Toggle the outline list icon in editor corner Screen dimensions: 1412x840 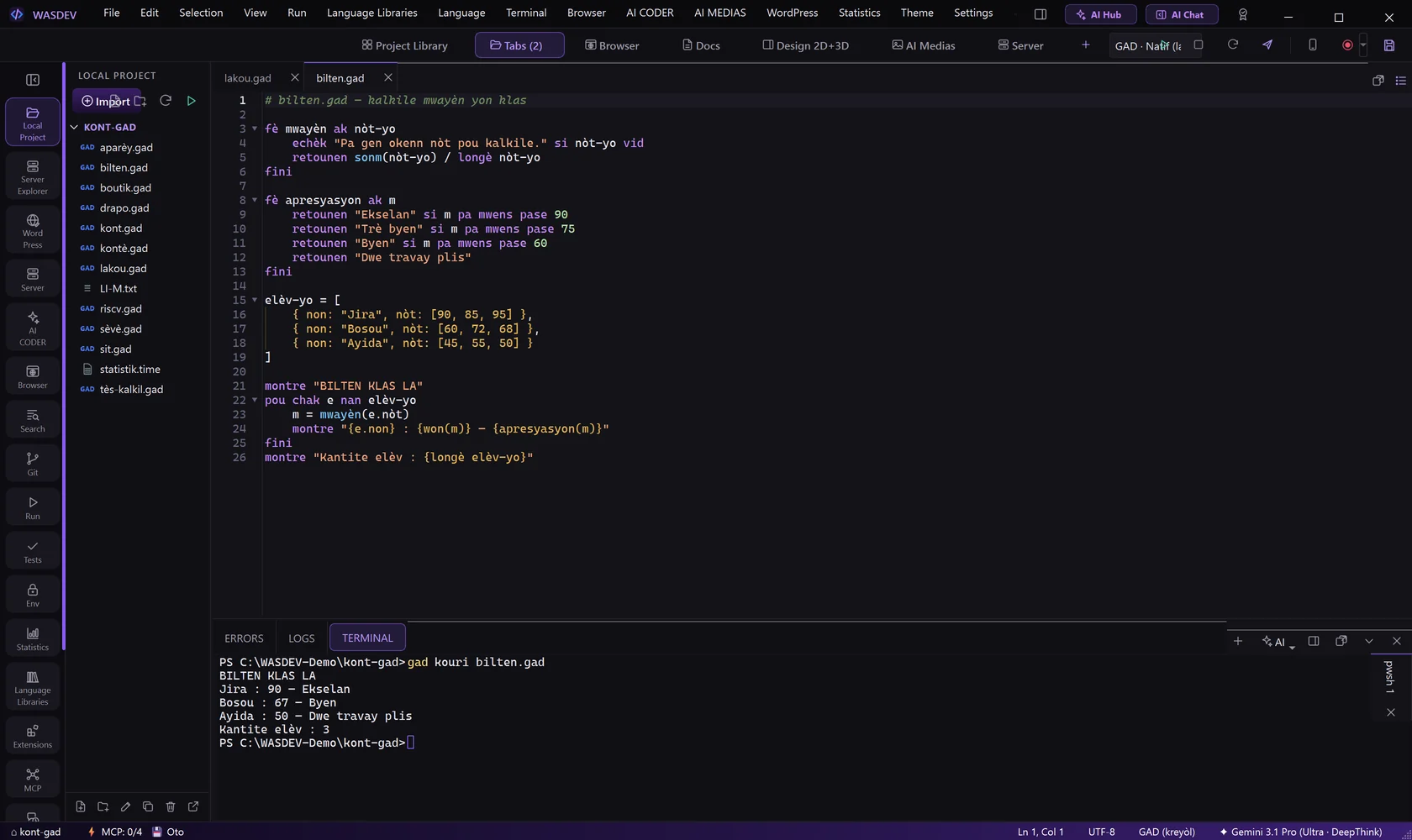(x=1400, y=81)
